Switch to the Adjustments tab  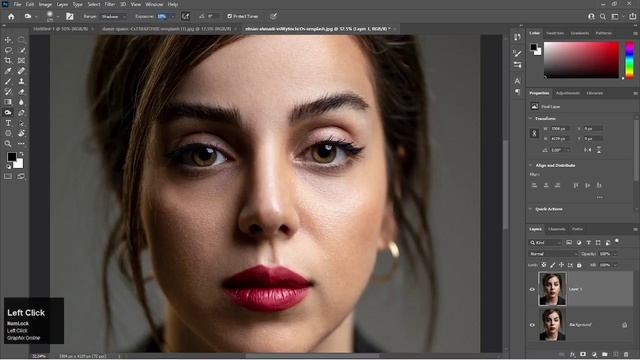coord(568,93)
